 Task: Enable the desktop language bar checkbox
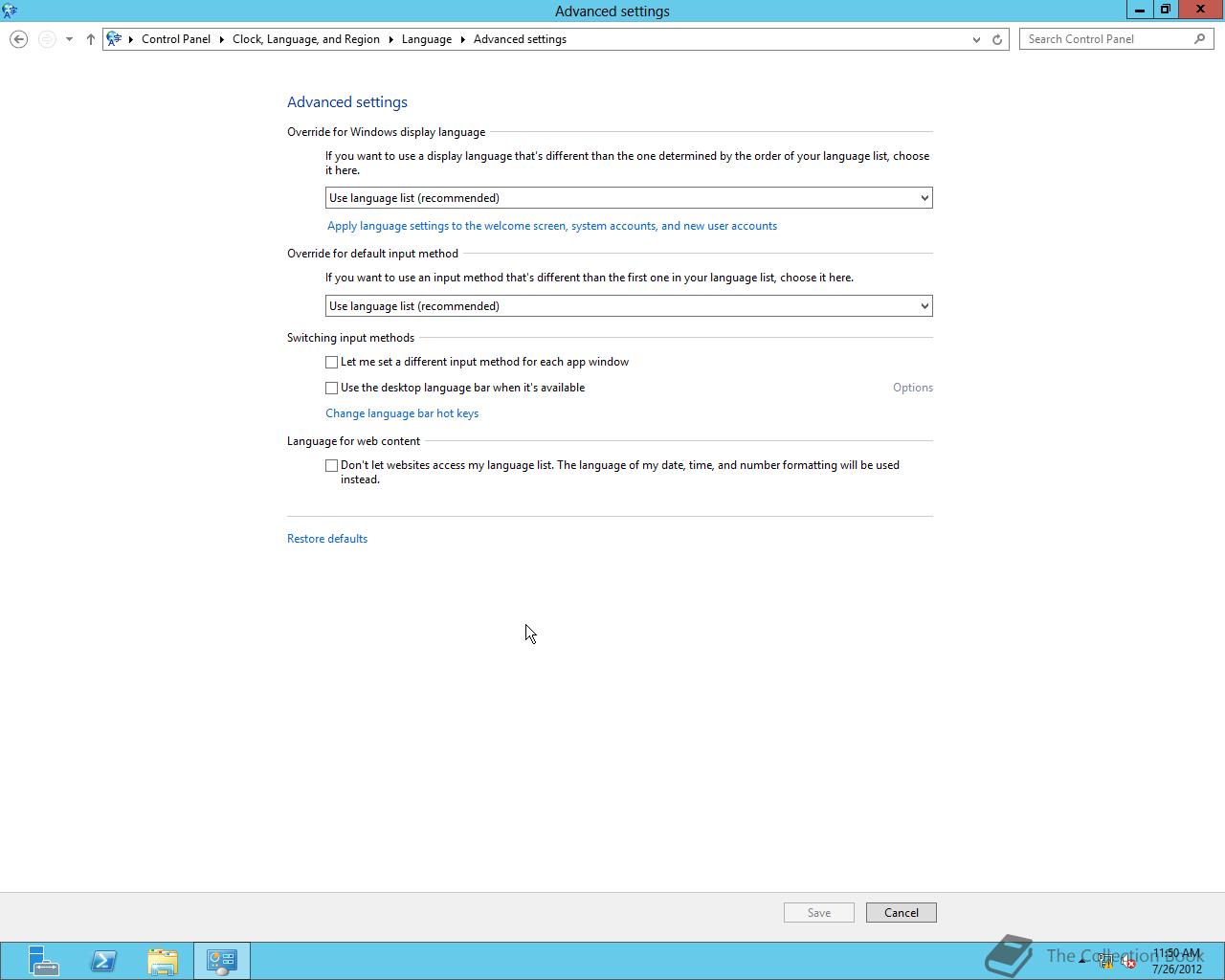(332, 388)
